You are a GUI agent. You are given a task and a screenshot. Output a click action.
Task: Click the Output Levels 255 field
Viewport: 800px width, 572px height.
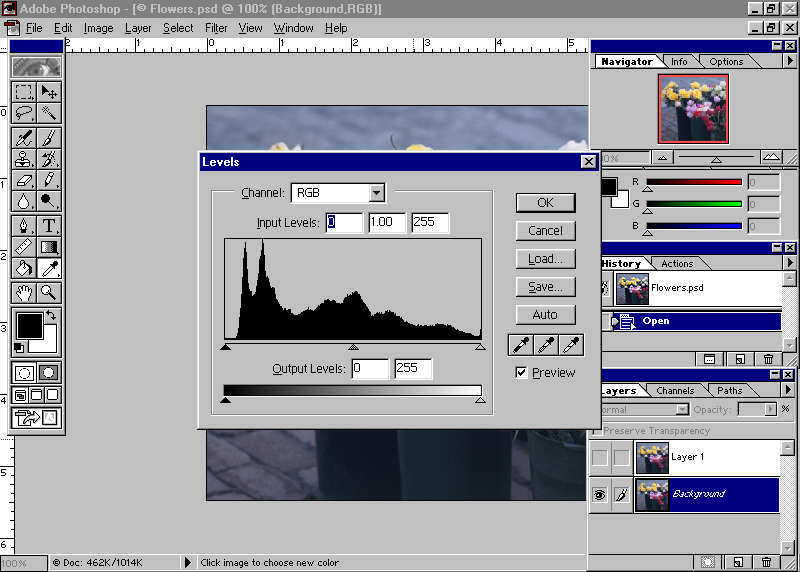tap(413, 368)
